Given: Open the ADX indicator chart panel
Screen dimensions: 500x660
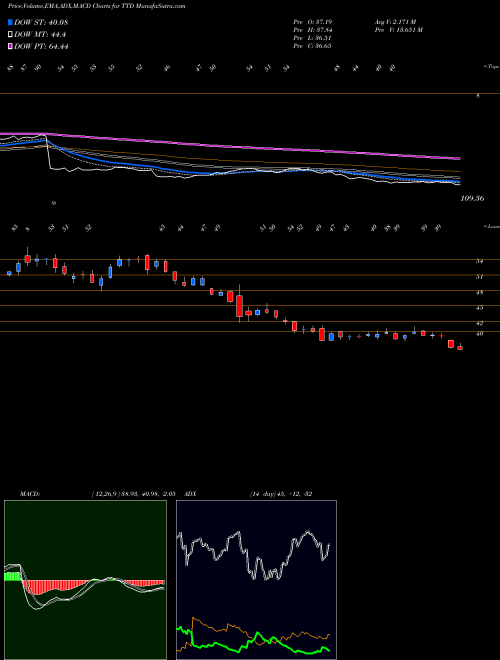Looking at the screenshot, I should pos(256,580).
